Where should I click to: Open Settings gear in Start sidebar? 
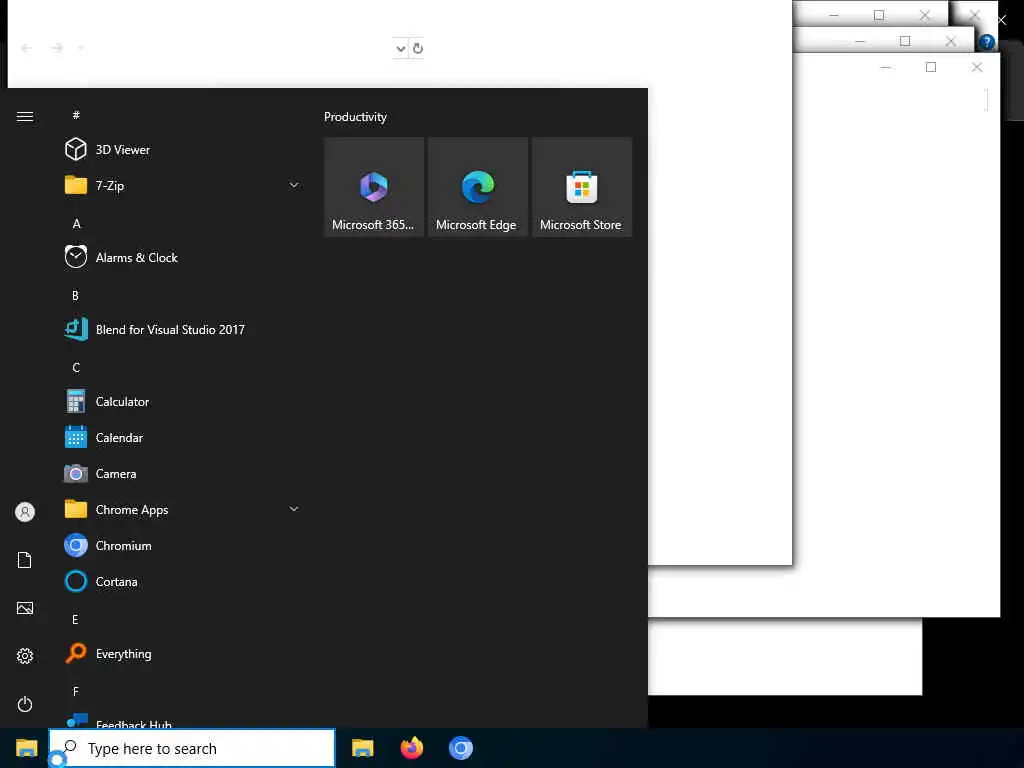click(x=25, y=656)
